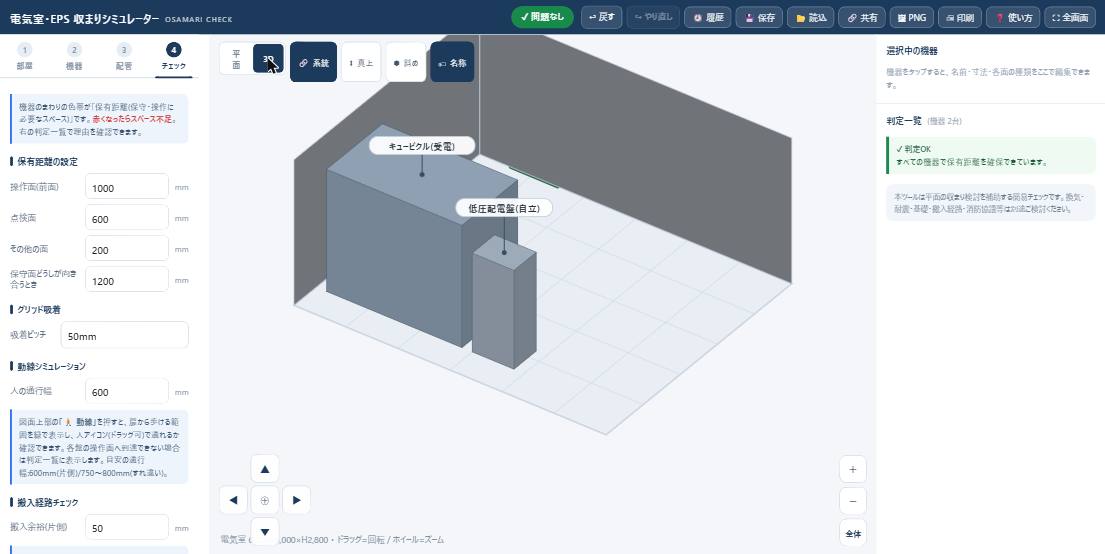The width and height of the screenshot is (1105, 554).
Task: Click the app title 電気室・EPS 収まりシミュレーター
Action: (x=85, y=19)
